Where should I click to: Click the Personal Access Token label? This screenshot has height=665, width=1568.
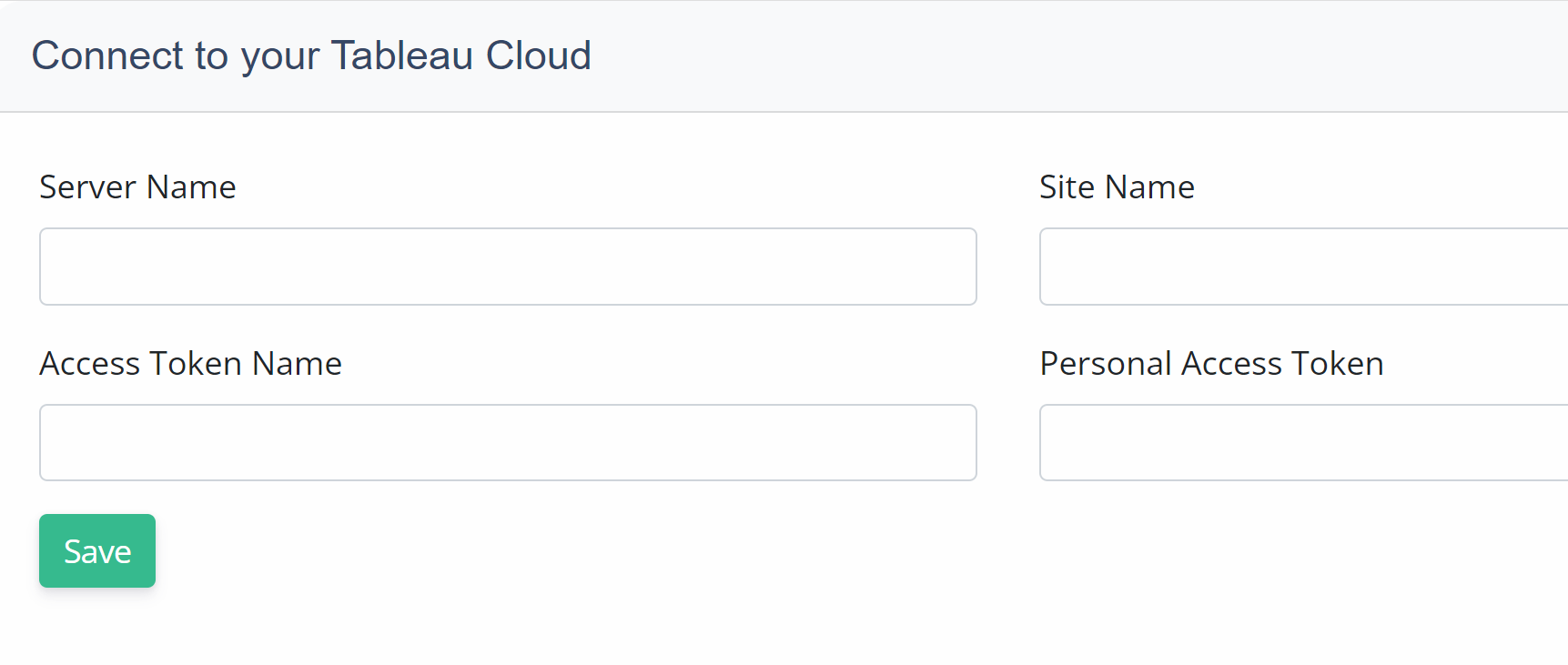[1211, 364]
